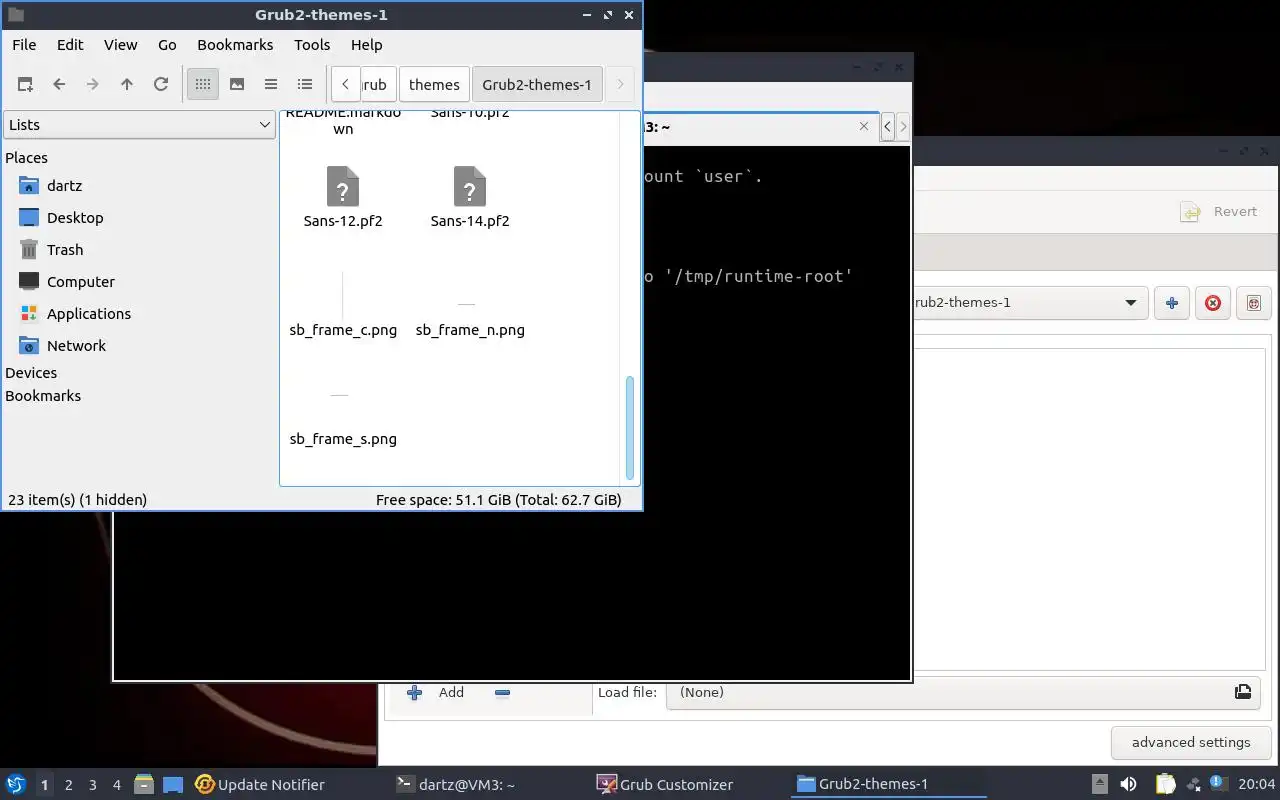The image size is (1280, 800).
Task: Click Revert in Grub Customizer
Action: point(1220,212)
